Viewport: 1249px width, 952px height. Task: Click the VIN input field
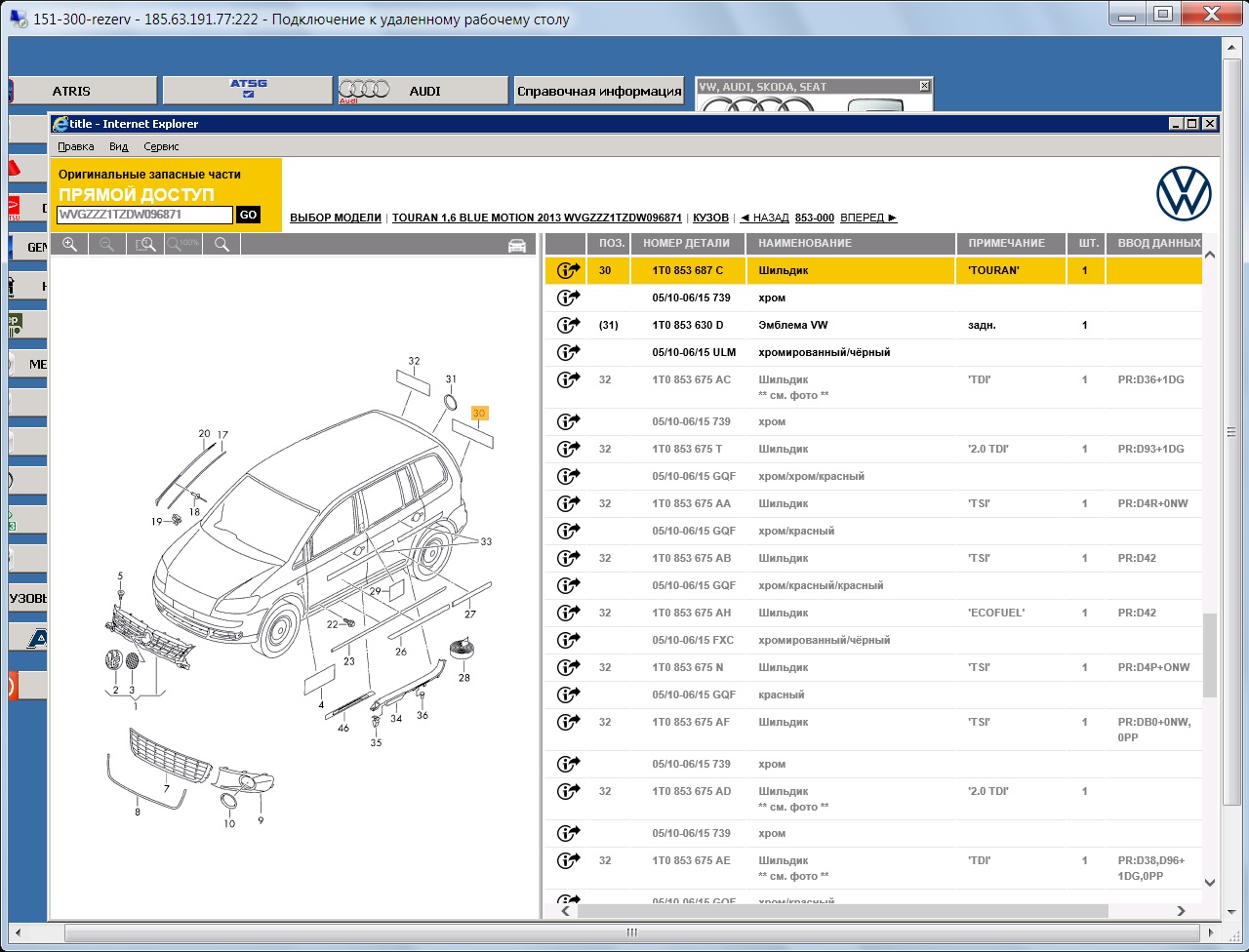[x=144, y=215]
